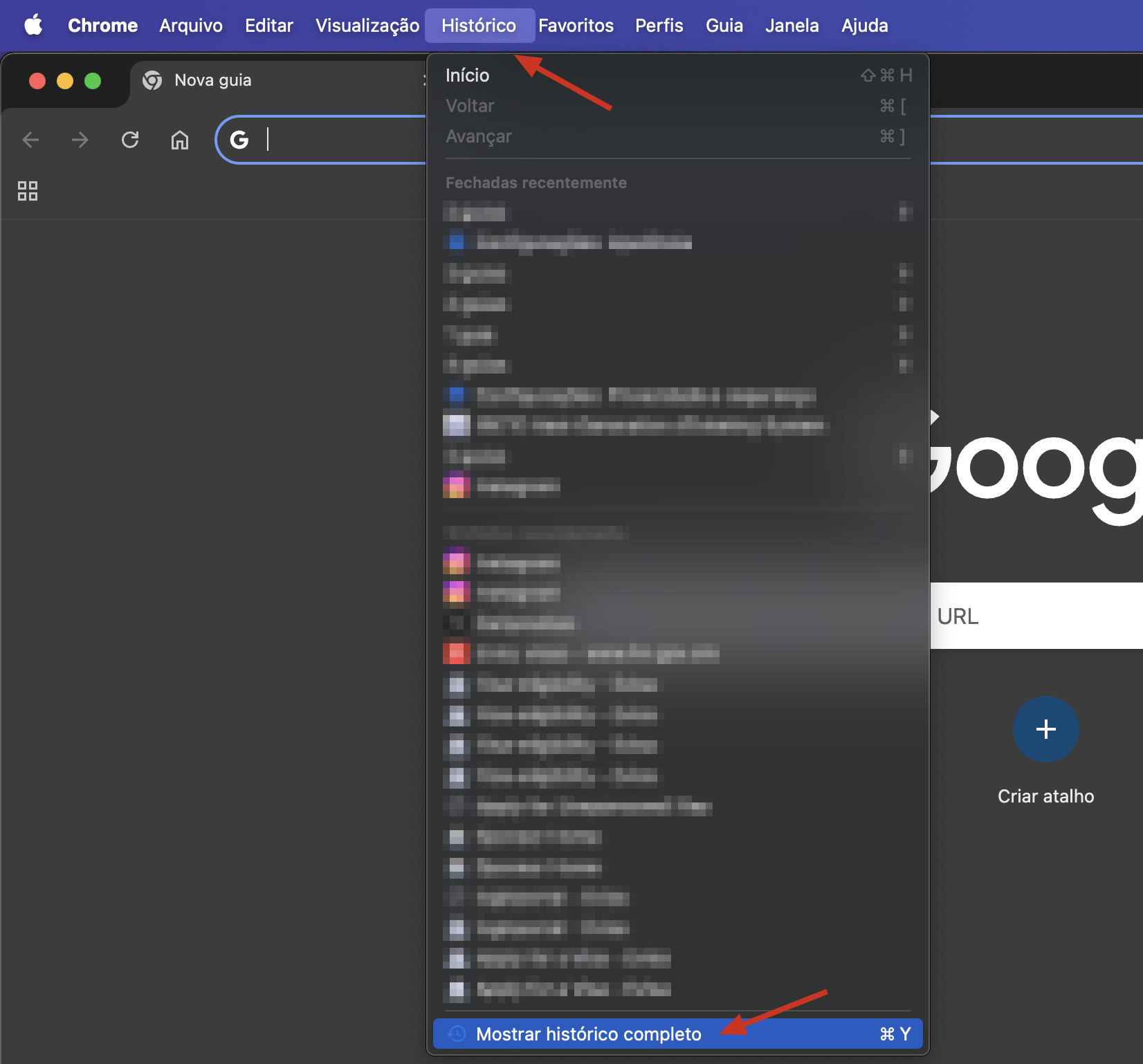Open the Perfis menu
This screenshot has height=1064, width=1143.
658,25
